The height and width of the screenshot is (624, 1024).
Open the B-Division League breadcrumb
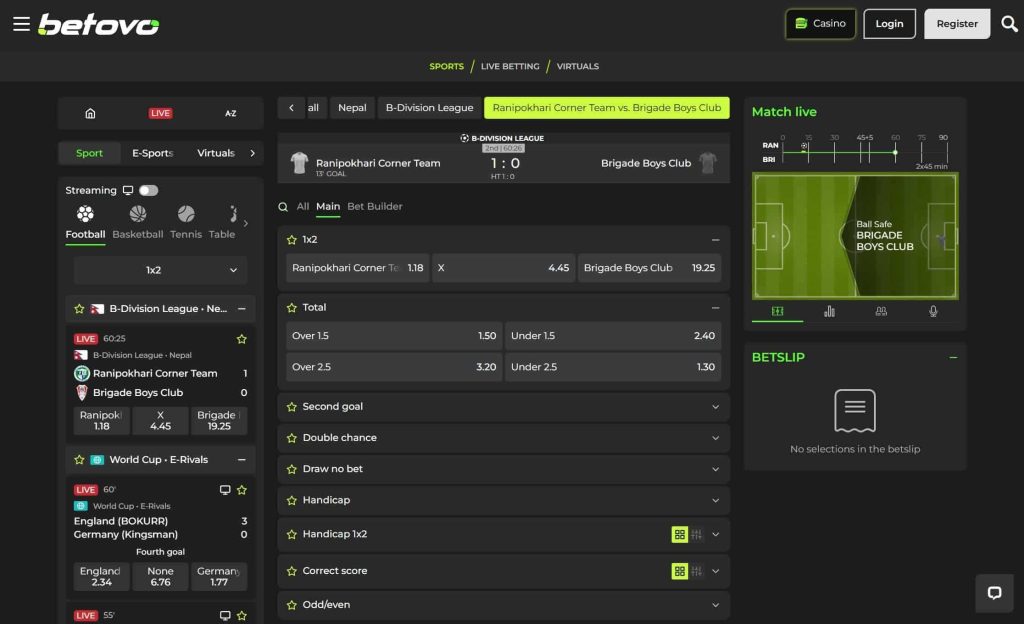[429, 108]
